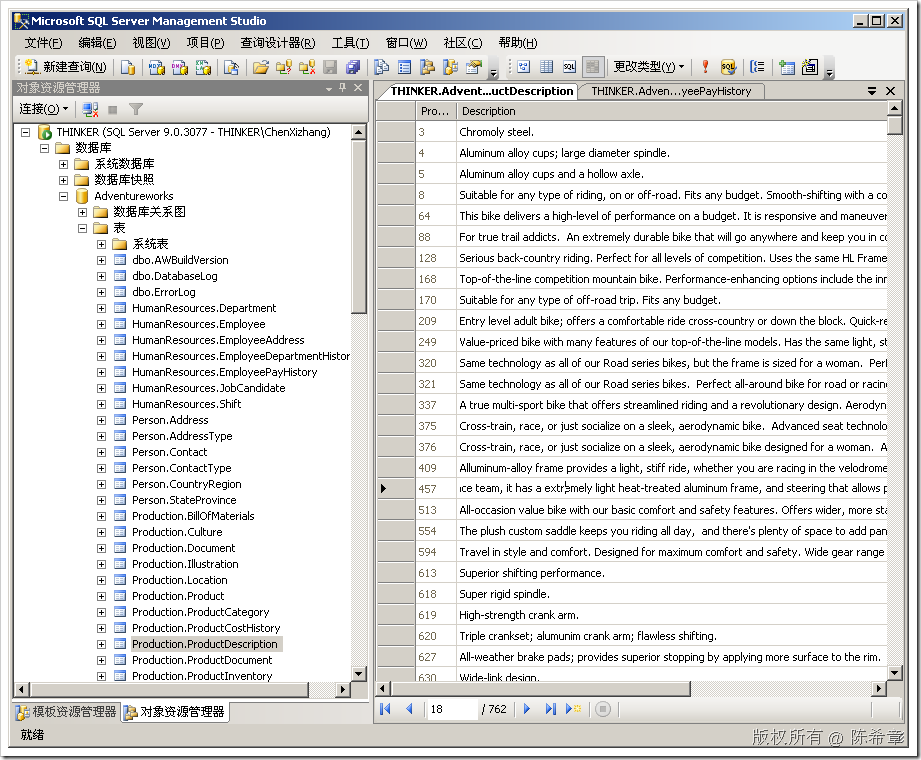The image size is (921, 760).
Task: Click the Verify SQL Syntax icon
Action: [728, 67]
